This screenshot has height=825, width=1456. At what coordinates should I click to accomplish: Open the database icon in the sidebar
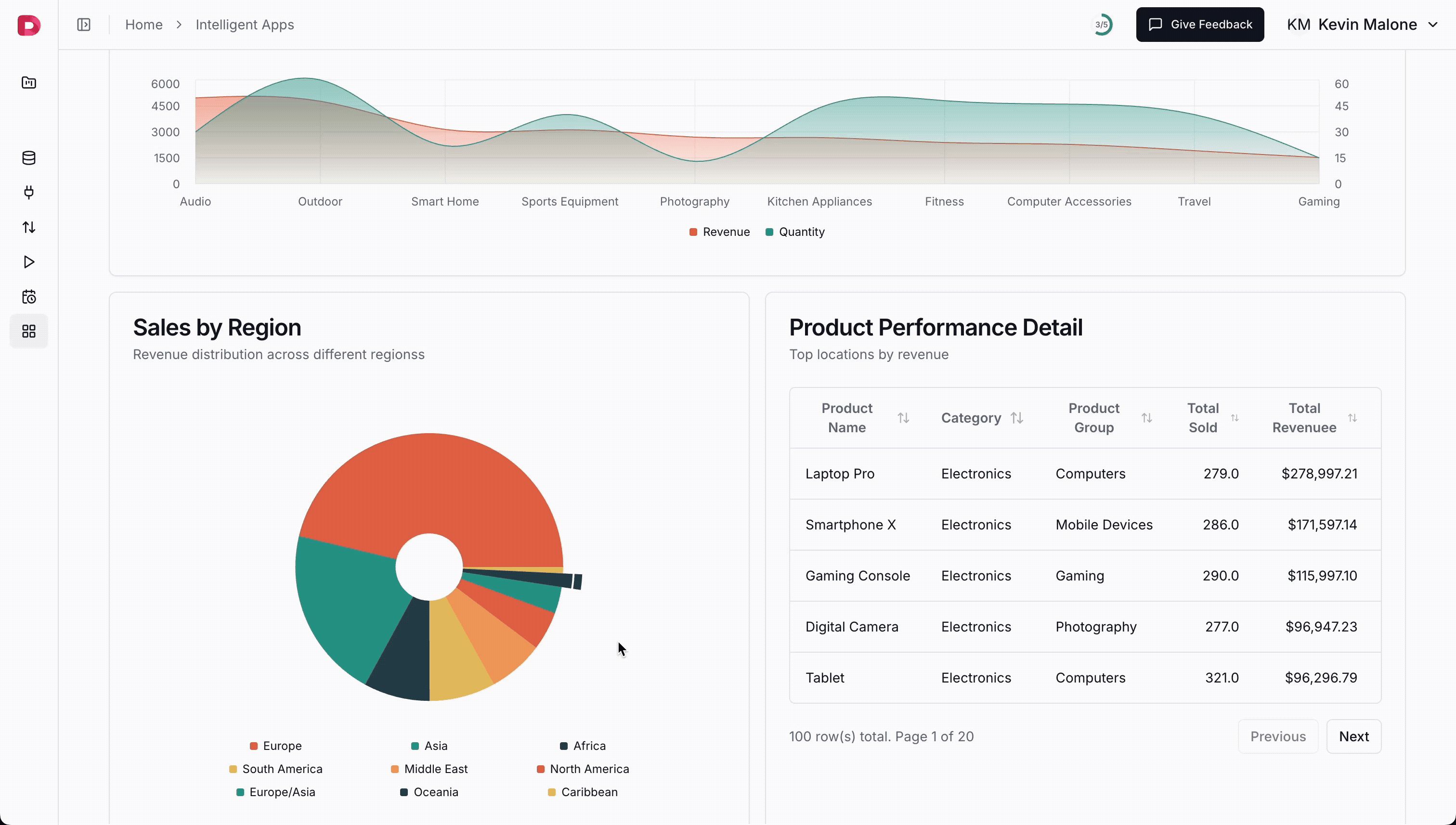click(x=28, y=158)
